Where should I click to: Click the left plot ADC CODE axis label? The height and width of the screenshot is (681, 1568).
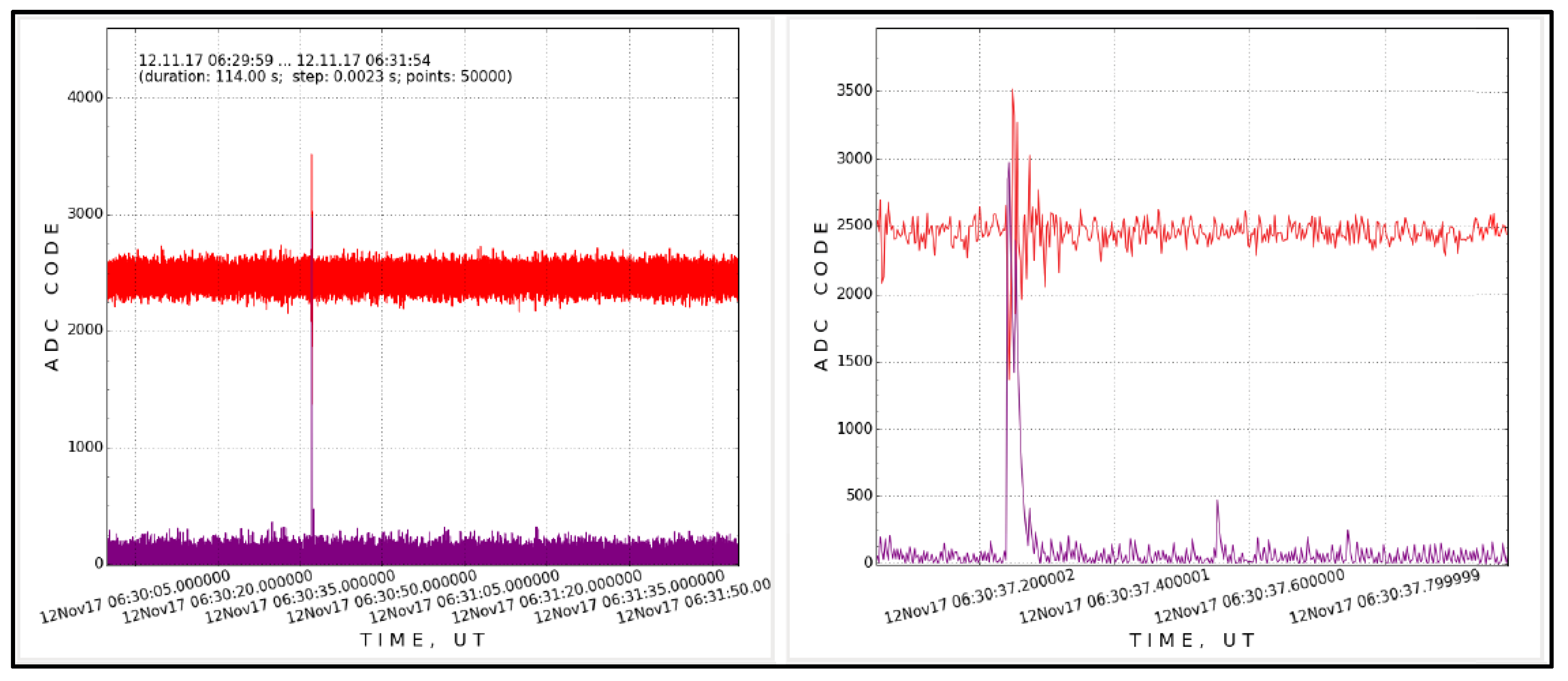coord(52,297)
